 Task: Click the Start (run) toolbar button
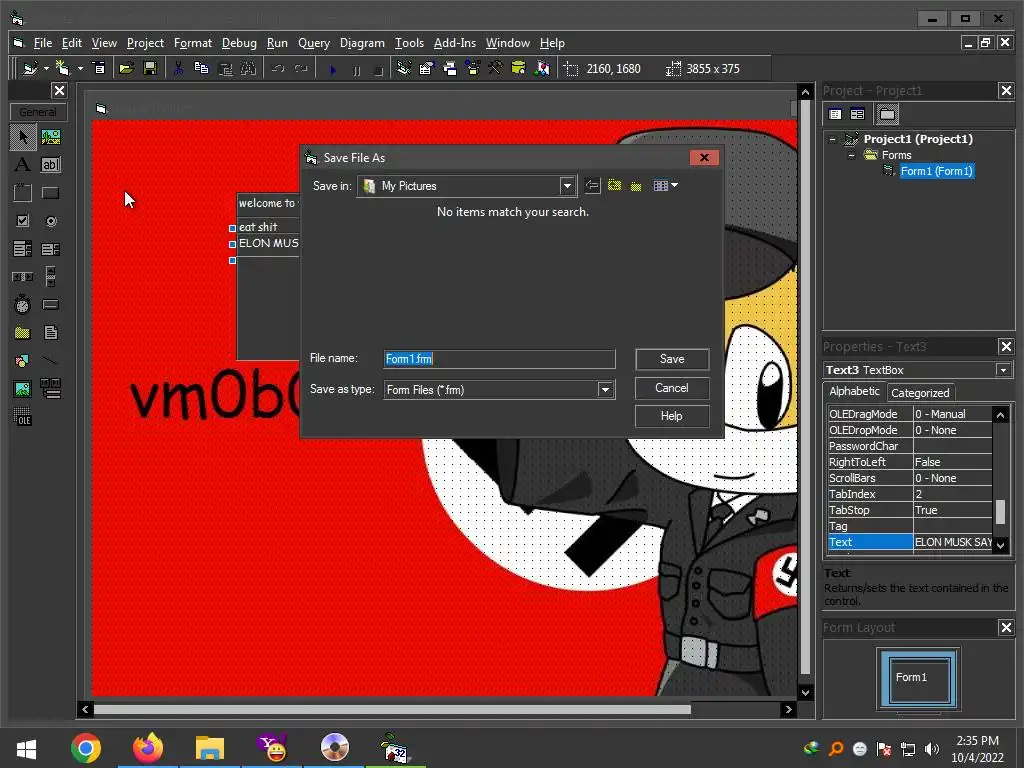[x=333, y=69]
